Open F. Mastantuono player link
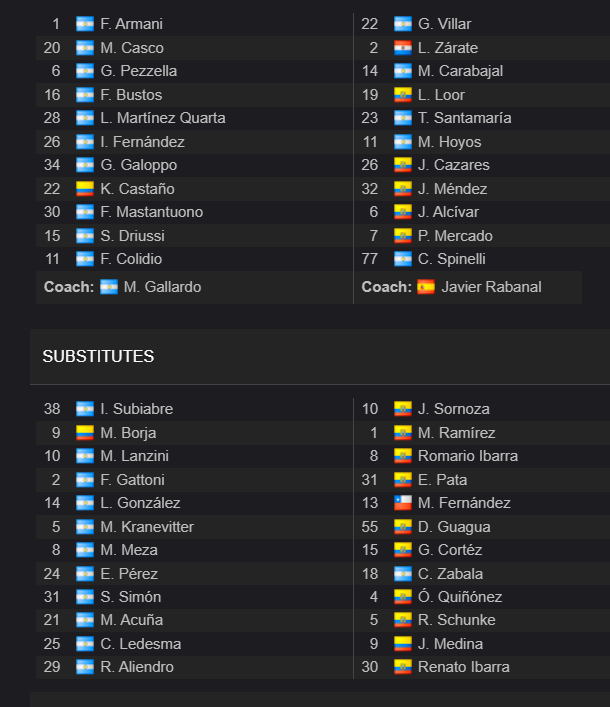Image resolution: width=610 pixels, height=707 pixels. 151,212
